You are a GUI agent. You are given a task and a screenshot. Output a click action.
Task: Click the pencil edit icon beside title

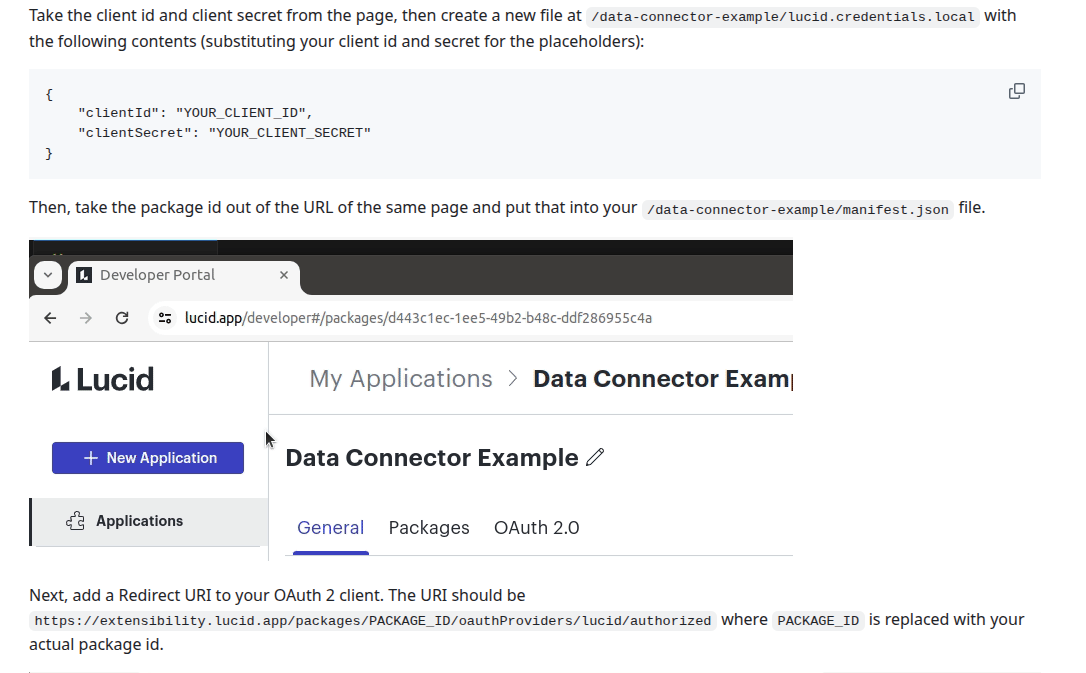click(595, 457)
